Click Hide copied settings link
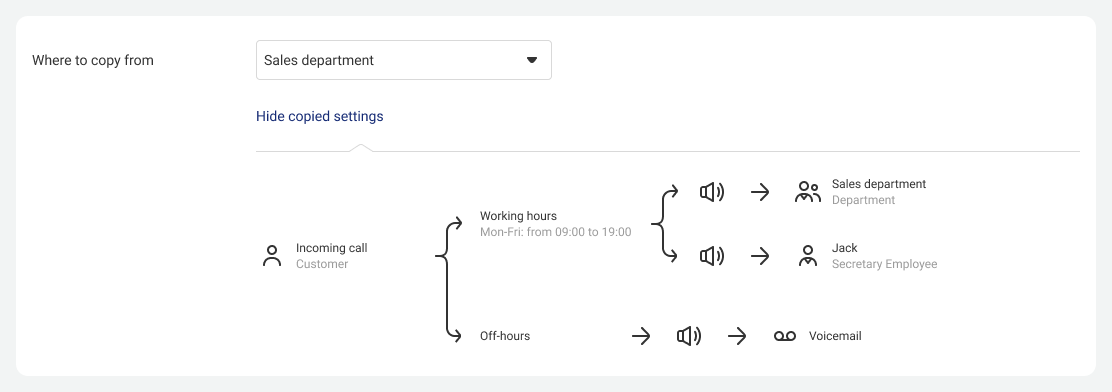 (320, 116)
